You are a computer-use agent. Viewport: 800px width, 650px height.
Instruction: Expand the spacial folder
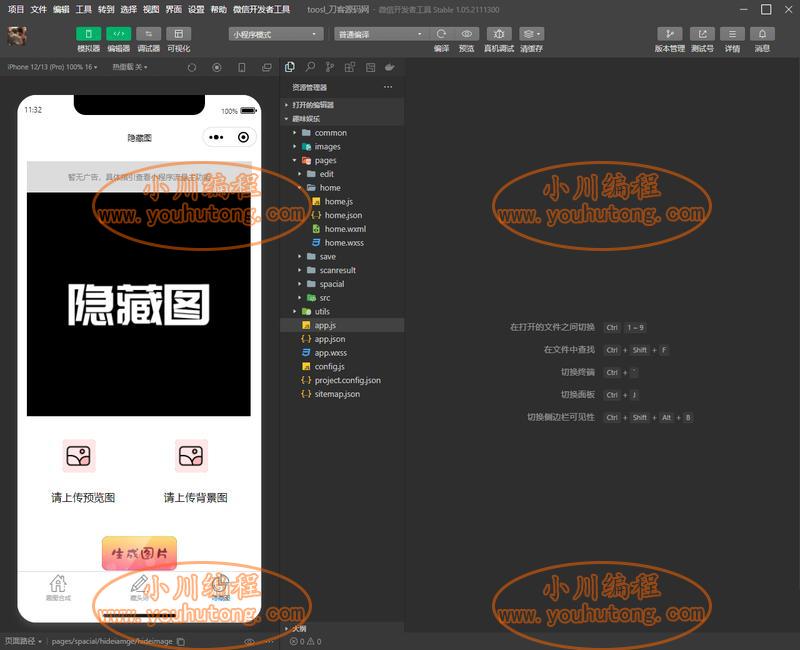343,284
